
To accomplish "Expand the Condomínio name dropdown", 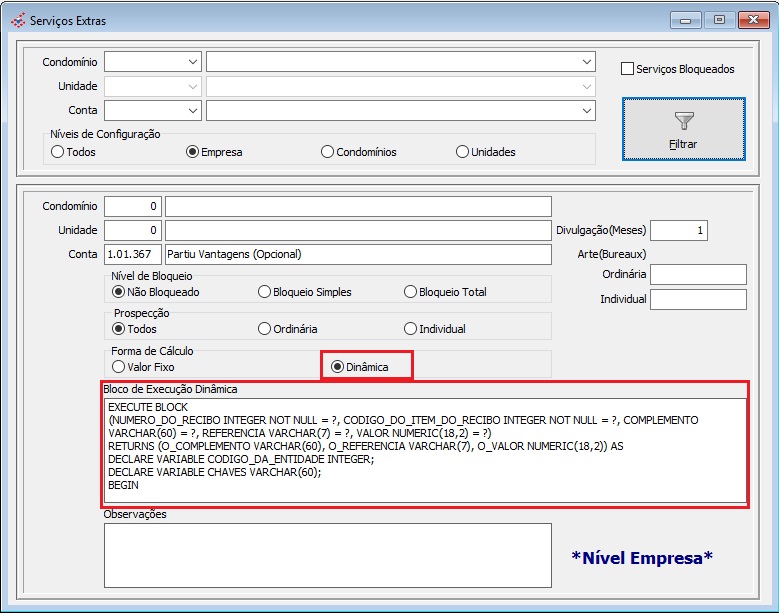I will pyautogui.click(x=587, y=62).
